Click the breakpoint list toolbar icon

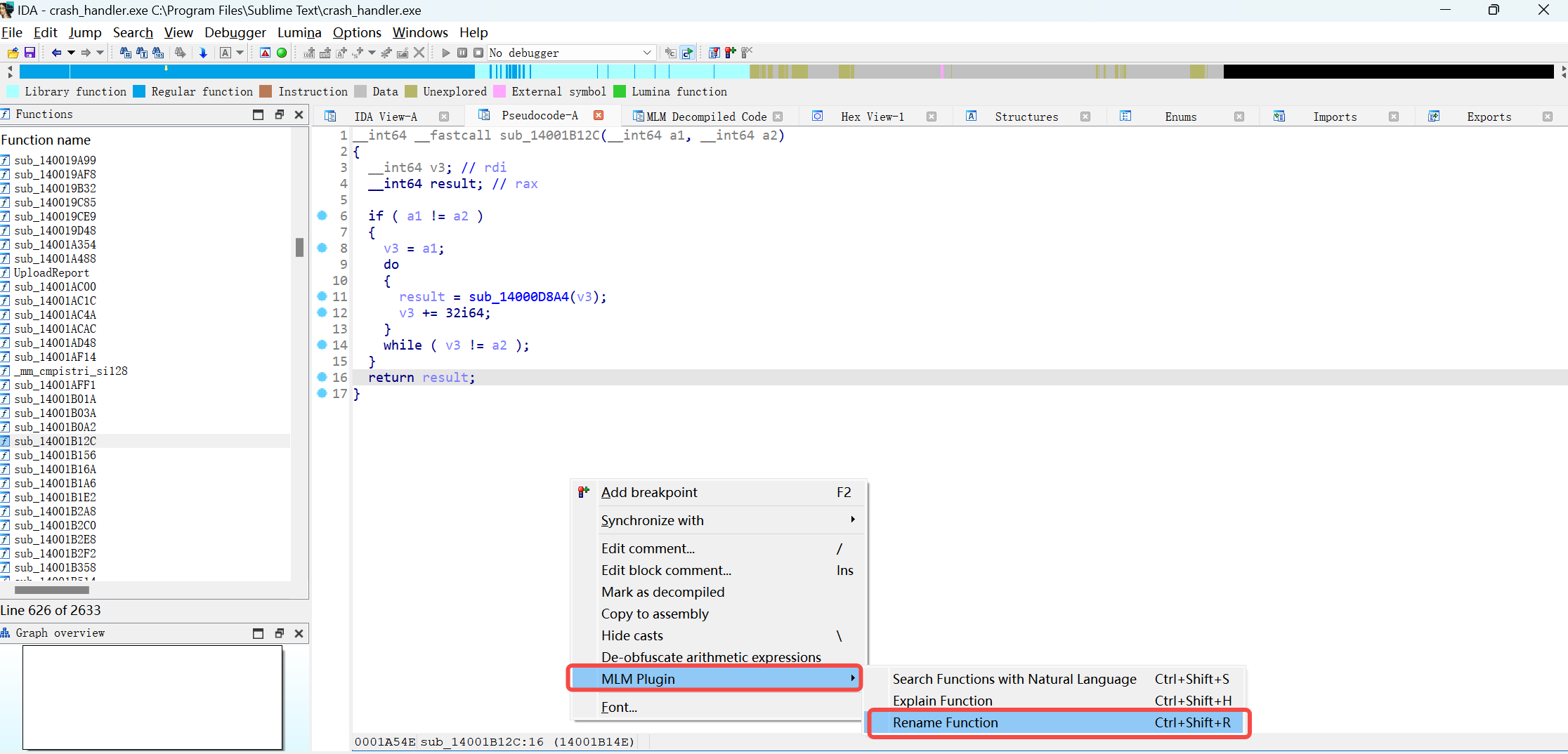coord(714,53)
